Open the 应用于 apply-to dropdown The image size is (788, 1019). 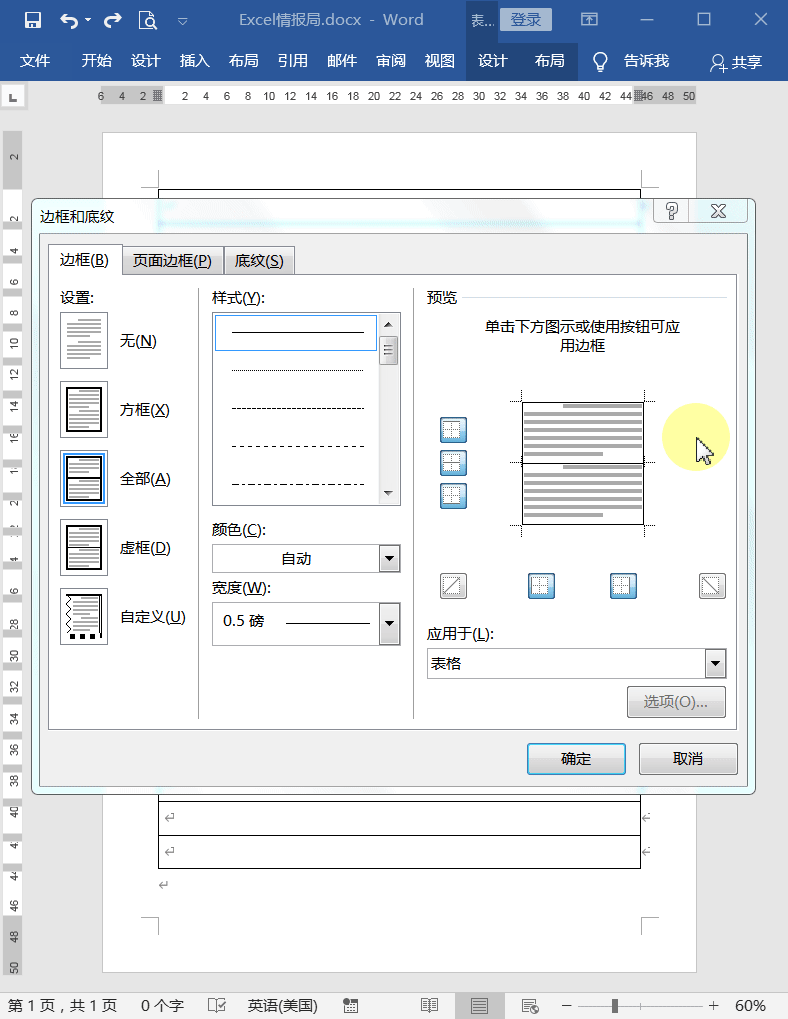click(715, 664)
